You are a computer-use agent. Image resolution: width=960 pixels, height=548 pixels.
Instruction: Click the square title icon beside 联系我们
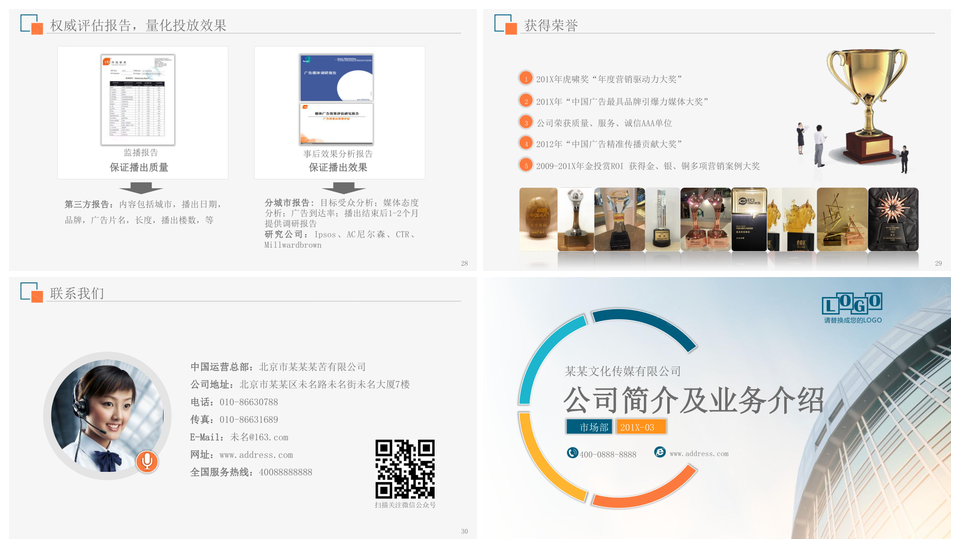click(x=31, y=292)
